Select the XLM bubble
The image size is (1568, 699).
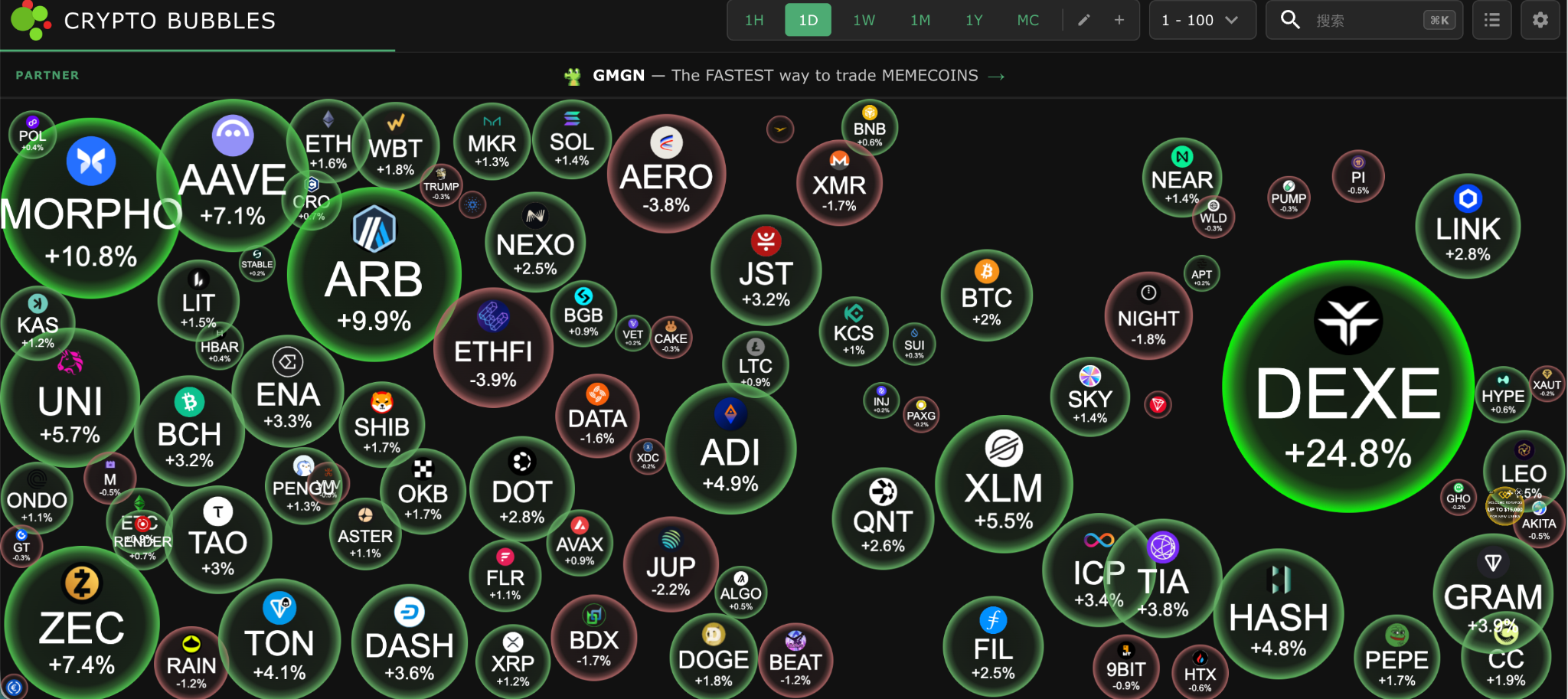pos(1004,484)
